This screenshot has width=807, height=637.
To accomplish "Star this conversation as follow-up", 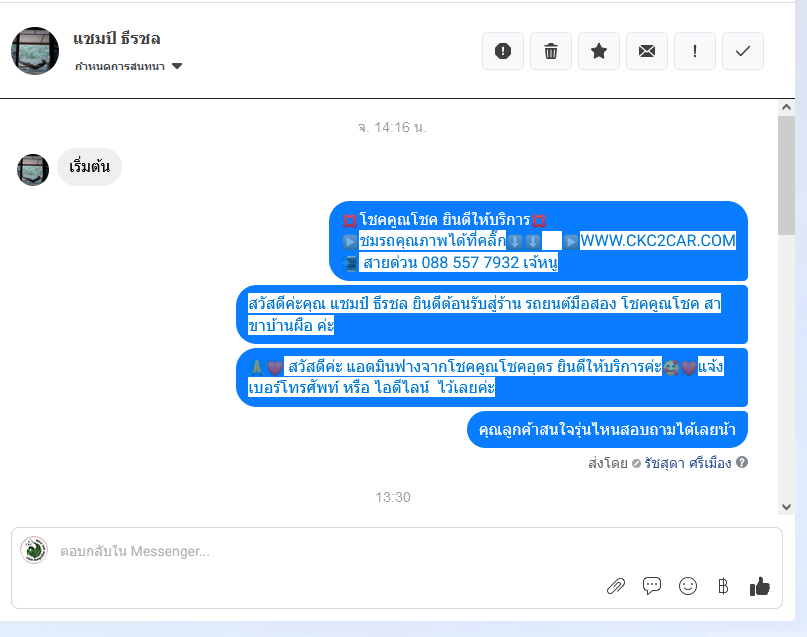I will pyautogui.click(x=599, y=51).
